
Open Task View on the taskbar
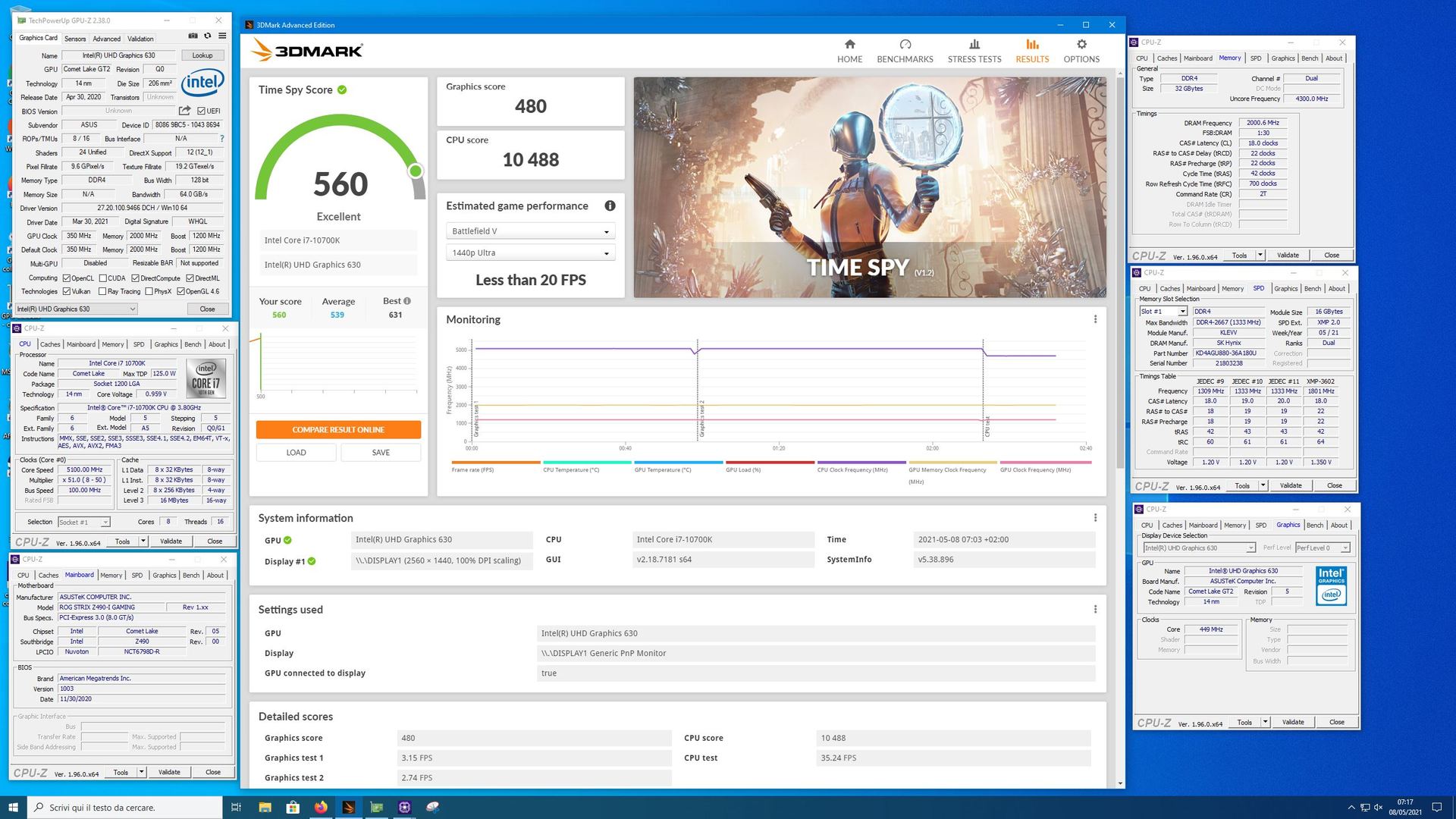[x=236, y=807]
